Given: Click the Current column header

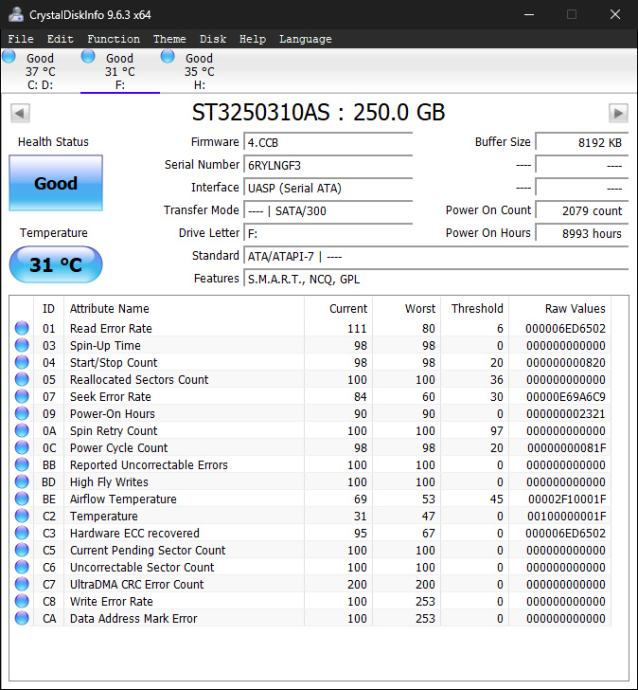Looking at the screenshot, I should (x=338, y=308).
